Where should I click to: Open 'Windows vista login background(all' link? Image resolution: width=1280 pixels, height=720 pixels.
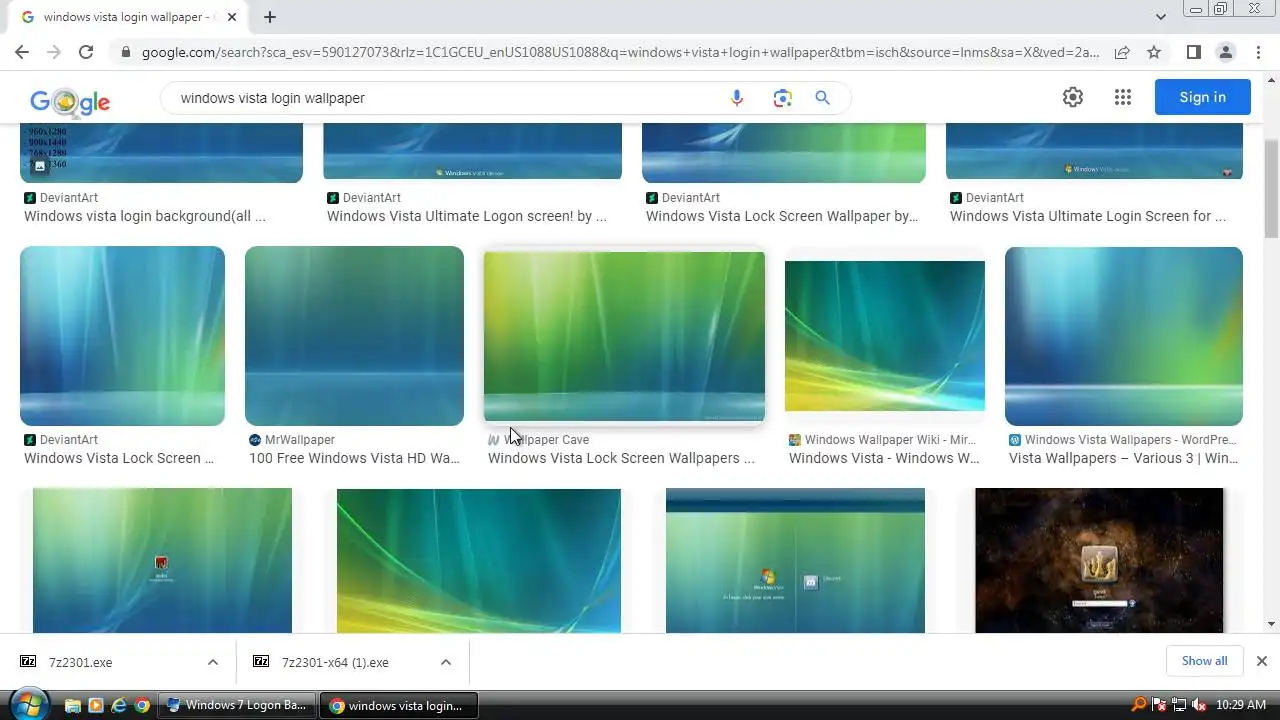click(x=145, y=216)
